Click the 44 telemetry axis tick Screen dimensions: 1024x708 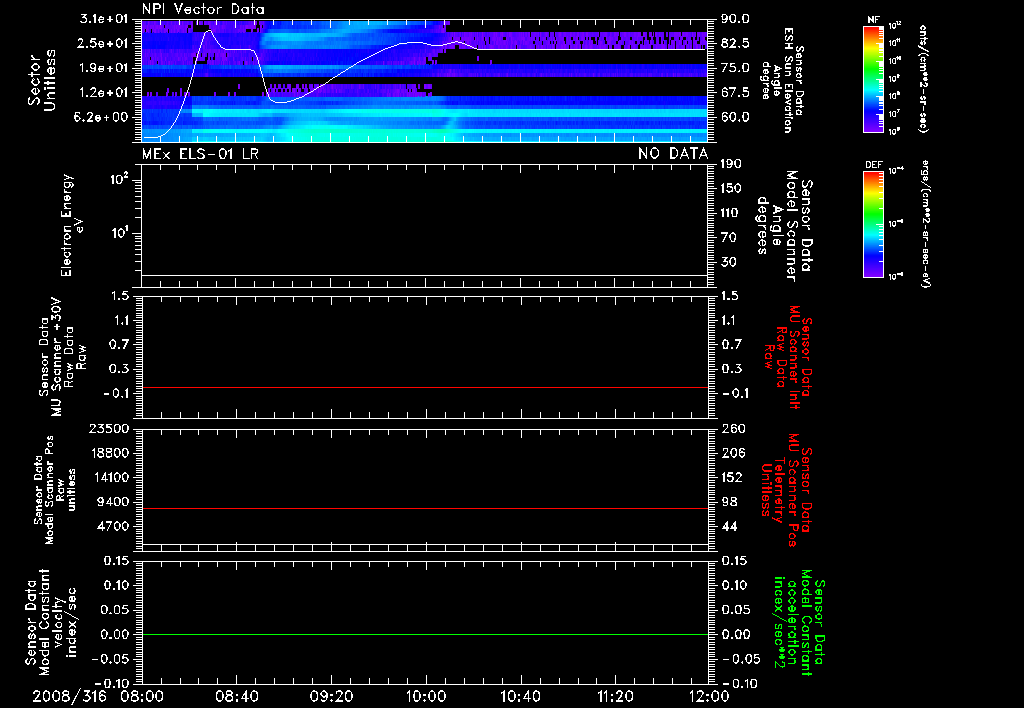[x=729, y=526]
